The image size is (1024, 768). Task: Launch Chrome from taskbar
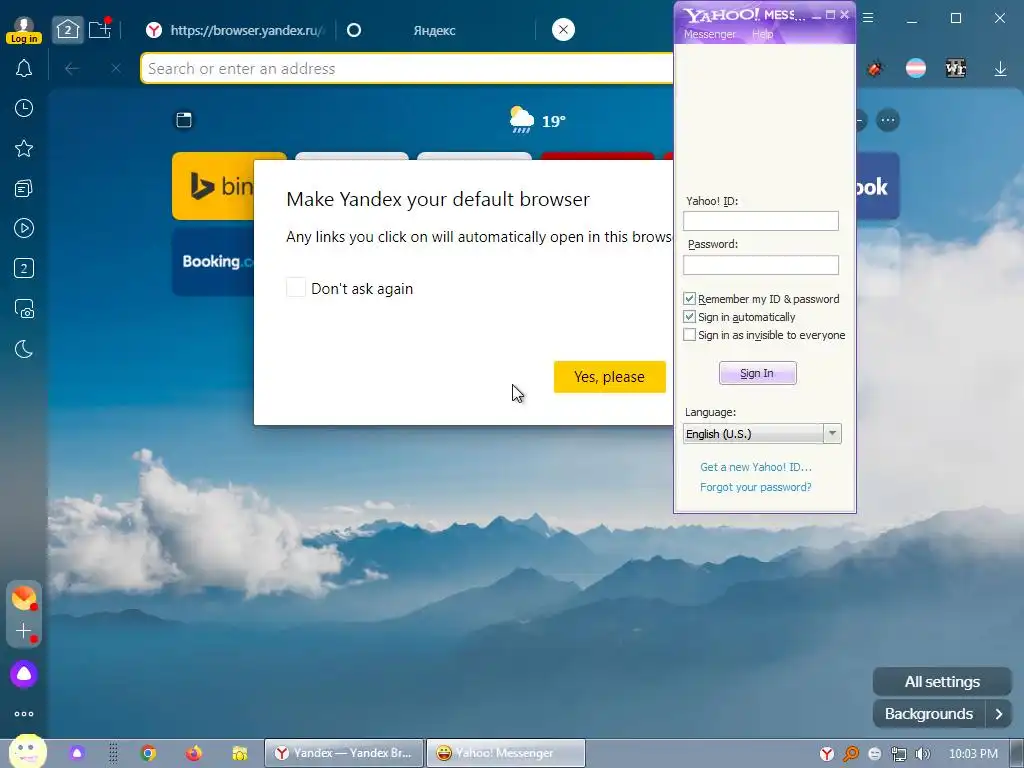pyautogui.click(x=148, y=753)
